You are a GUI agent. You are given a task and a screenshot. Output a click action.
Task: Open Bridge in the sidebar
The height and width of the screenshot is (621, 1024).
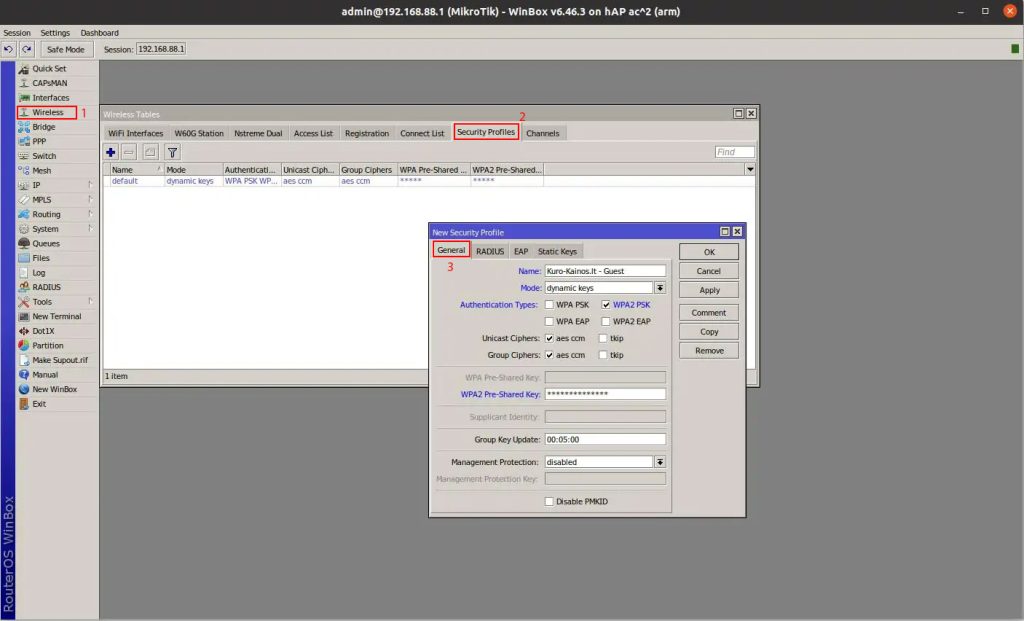(44, 127)
